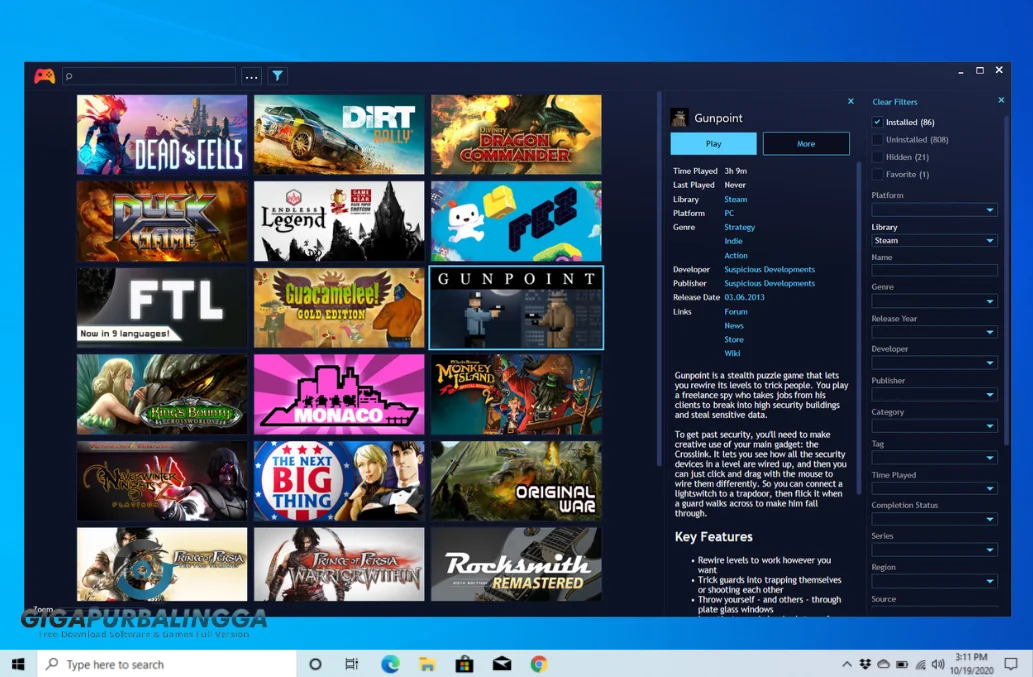The image size is (1033, 677).
Task: Select the FTL game cover thumbnail
Action: tap(161, 305)
